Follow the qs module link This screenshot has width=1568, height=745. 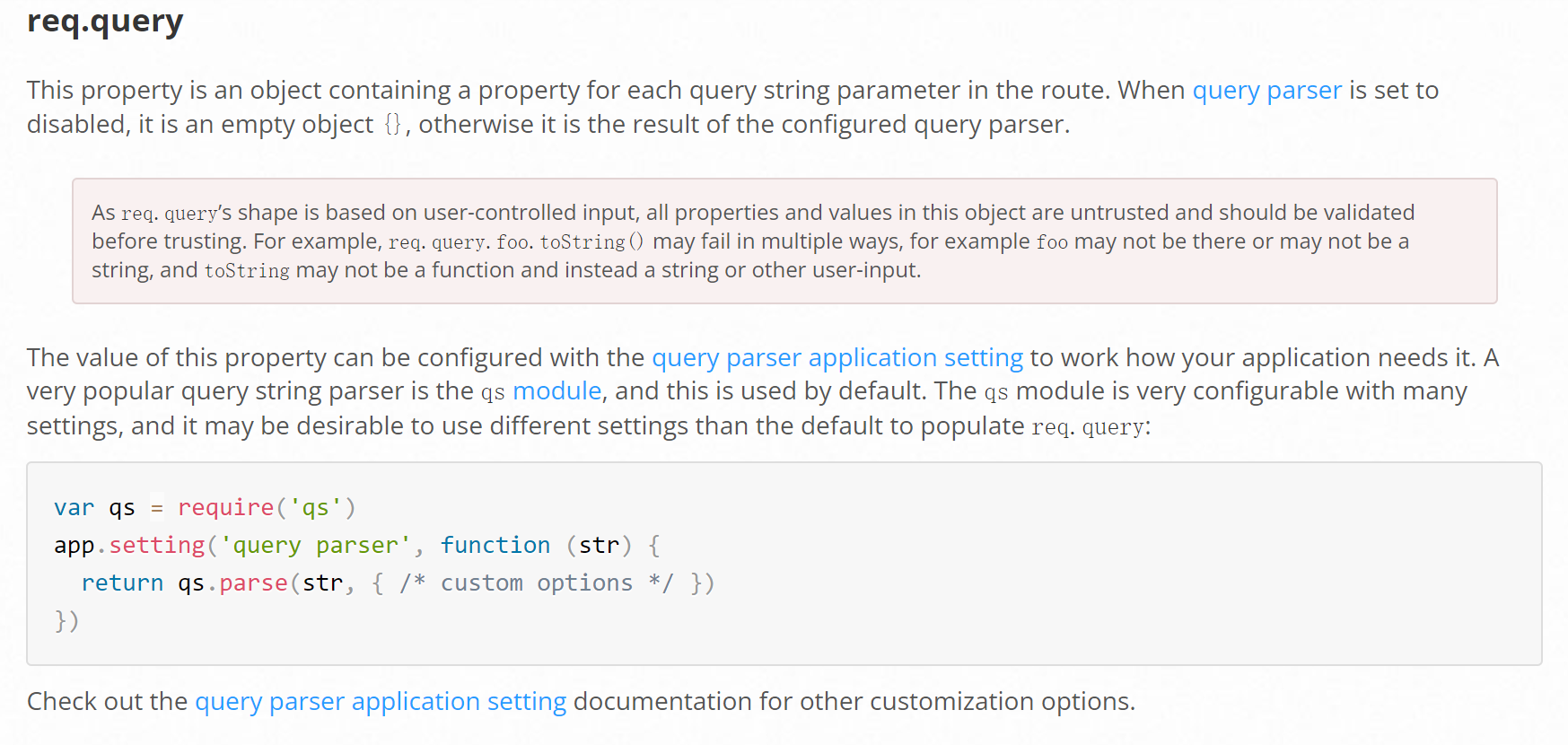(556, 391)
